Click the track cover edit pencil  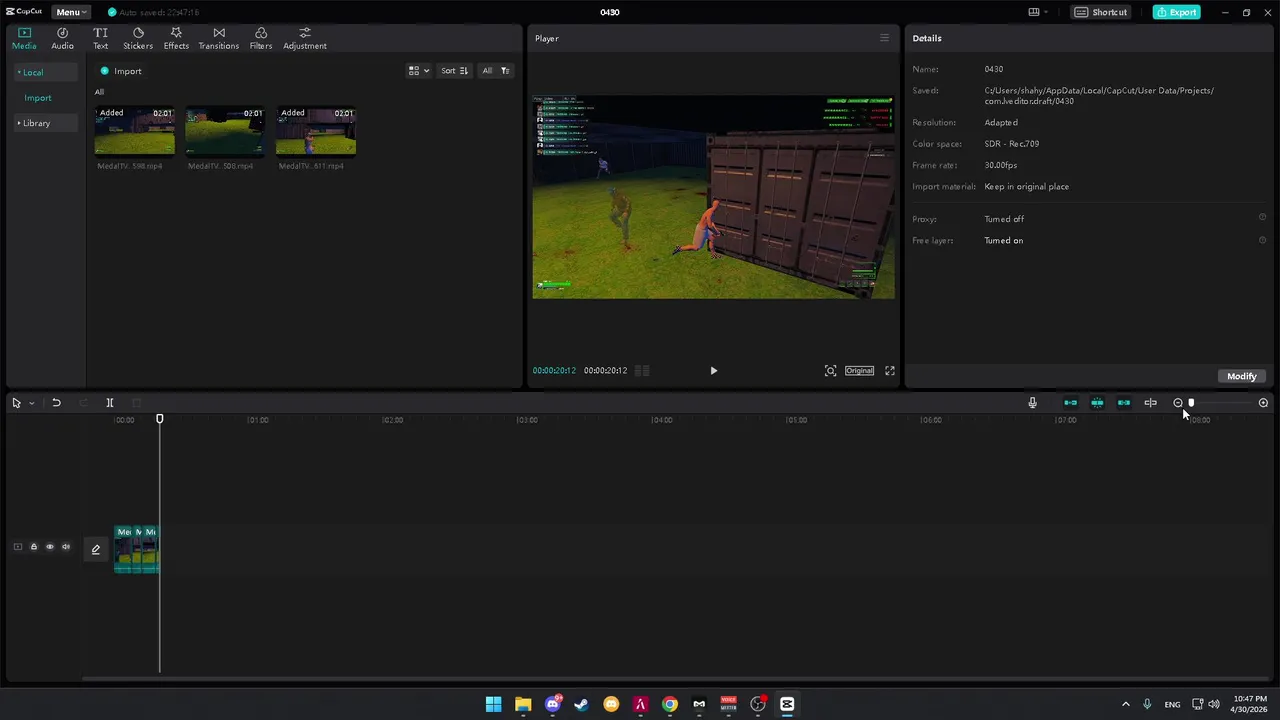96,549
